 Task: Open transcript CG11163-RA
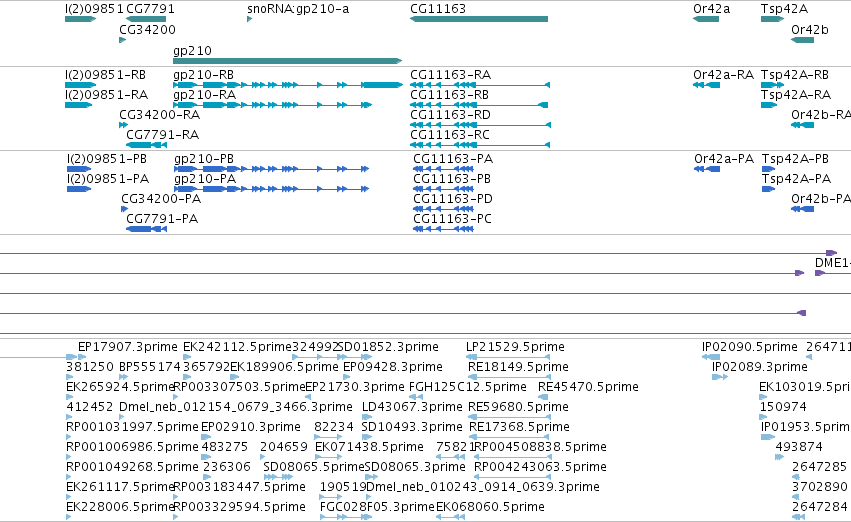[450, 75]
